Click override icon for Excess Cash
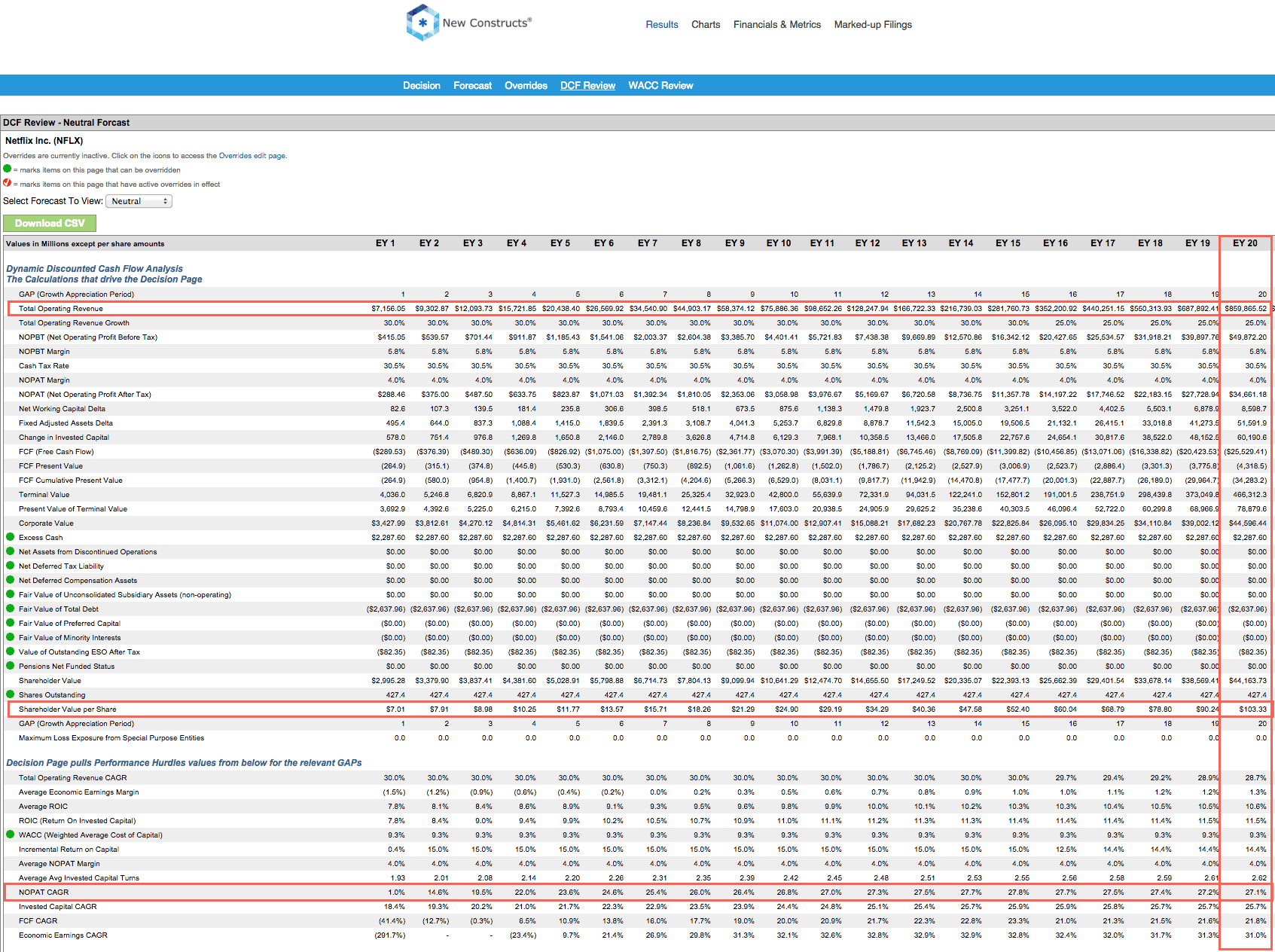 pyautogui.click(x=11, y=537)
